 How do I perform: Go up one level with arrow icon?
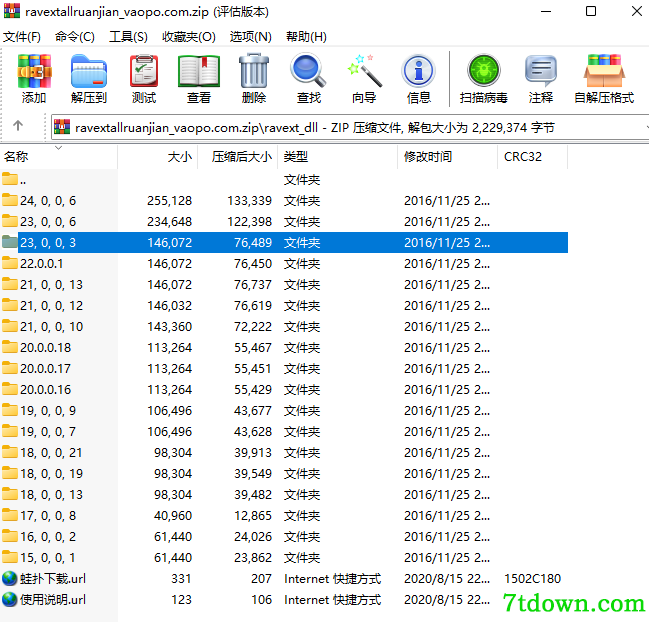tap(18, 125)
